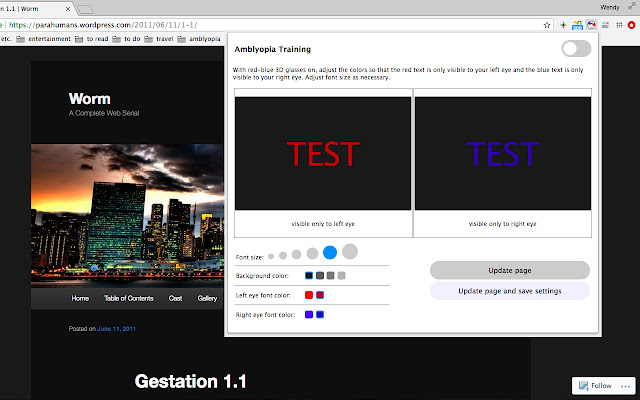The width and height of the screenshot is (640, 400).
Task: Open a new browser tab
Action: point(85,9)
